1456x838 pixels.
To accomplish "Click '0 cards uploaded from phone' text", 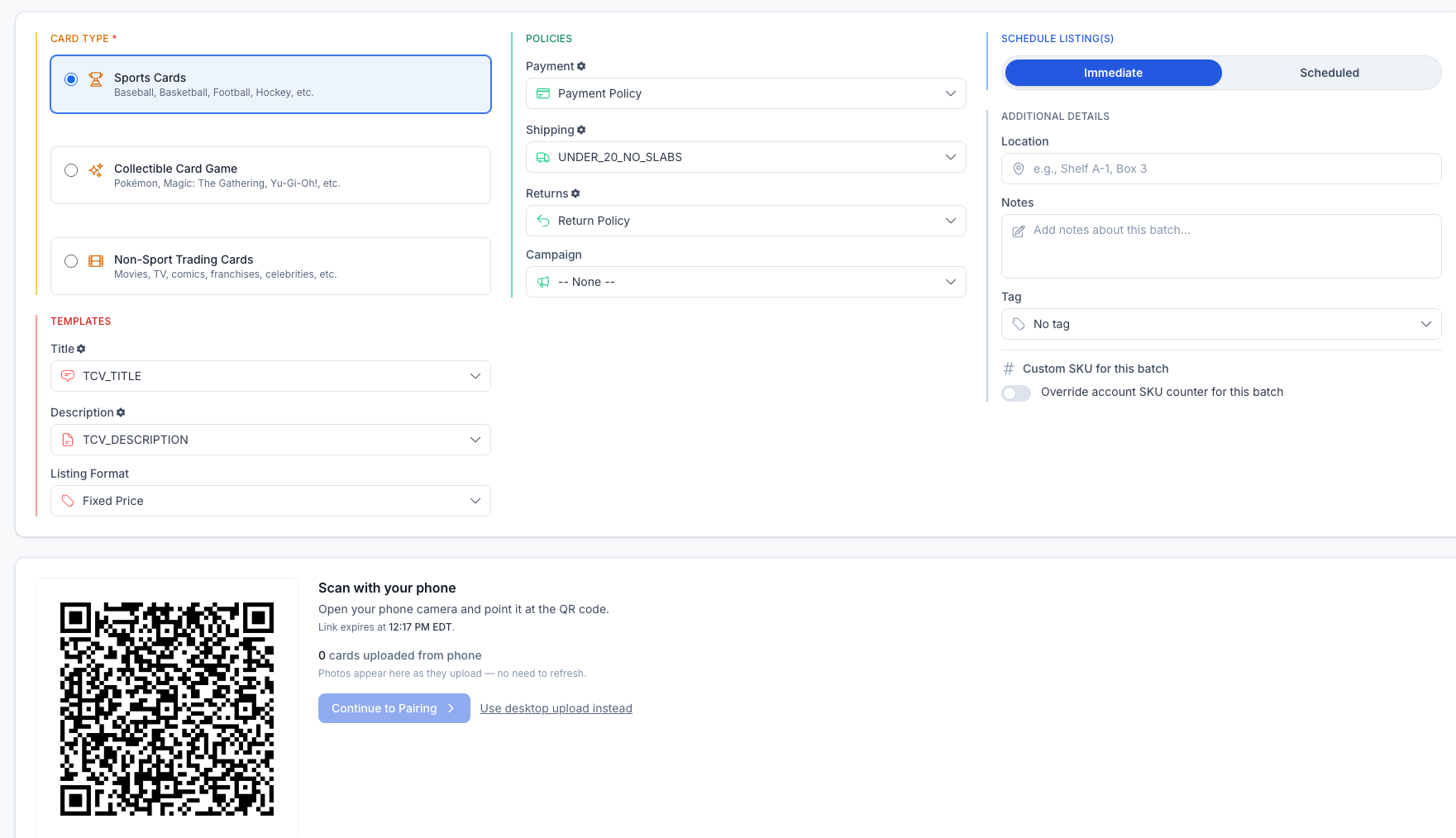I will (x=399, y=655).
